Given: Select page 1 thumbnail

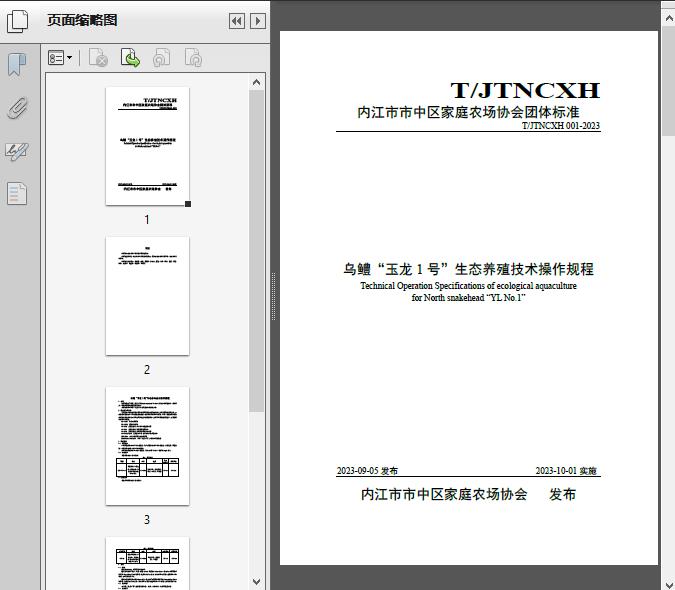Looking at the screenshot, I should 147,146.
